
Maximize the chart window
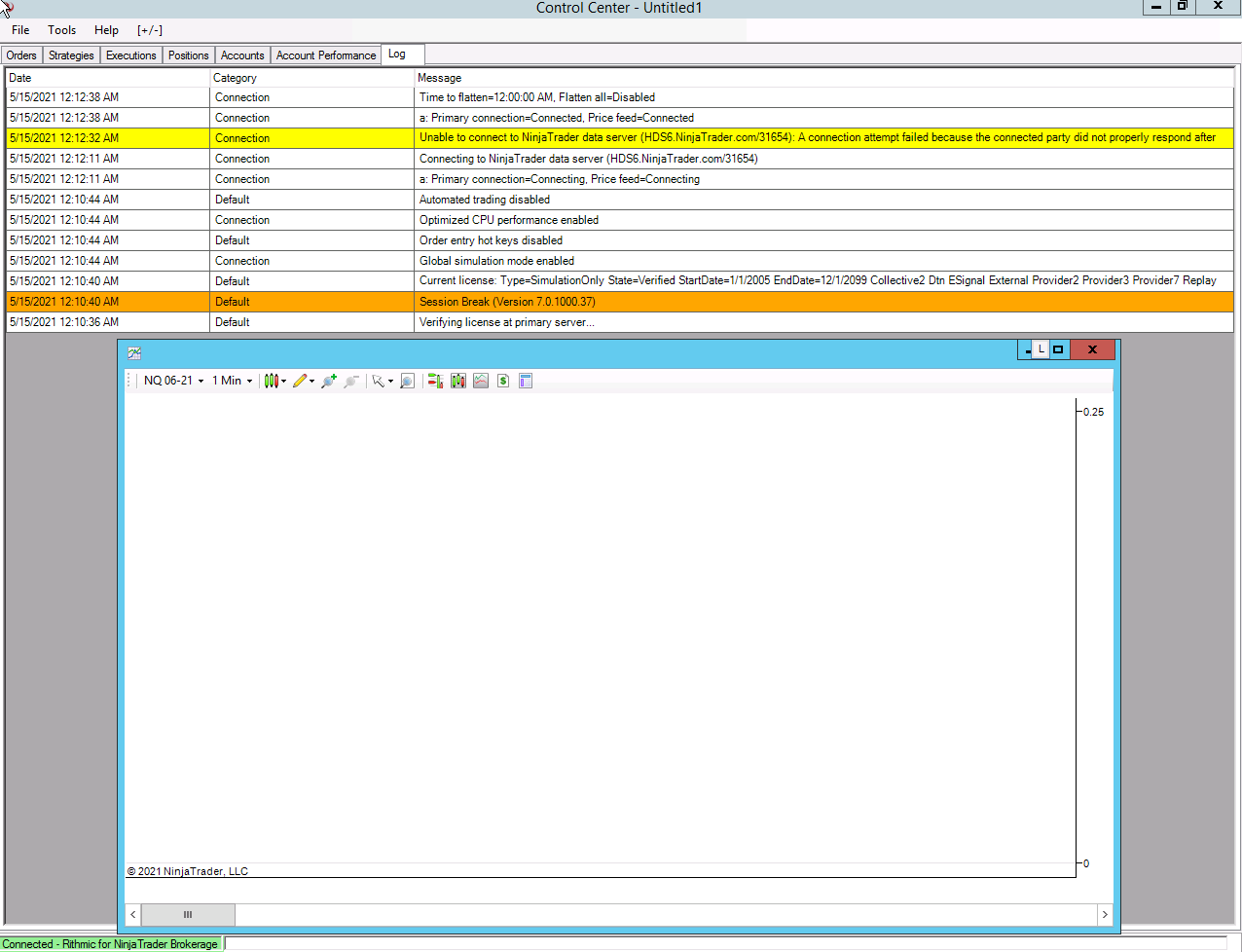click(x=1059, y=349)
